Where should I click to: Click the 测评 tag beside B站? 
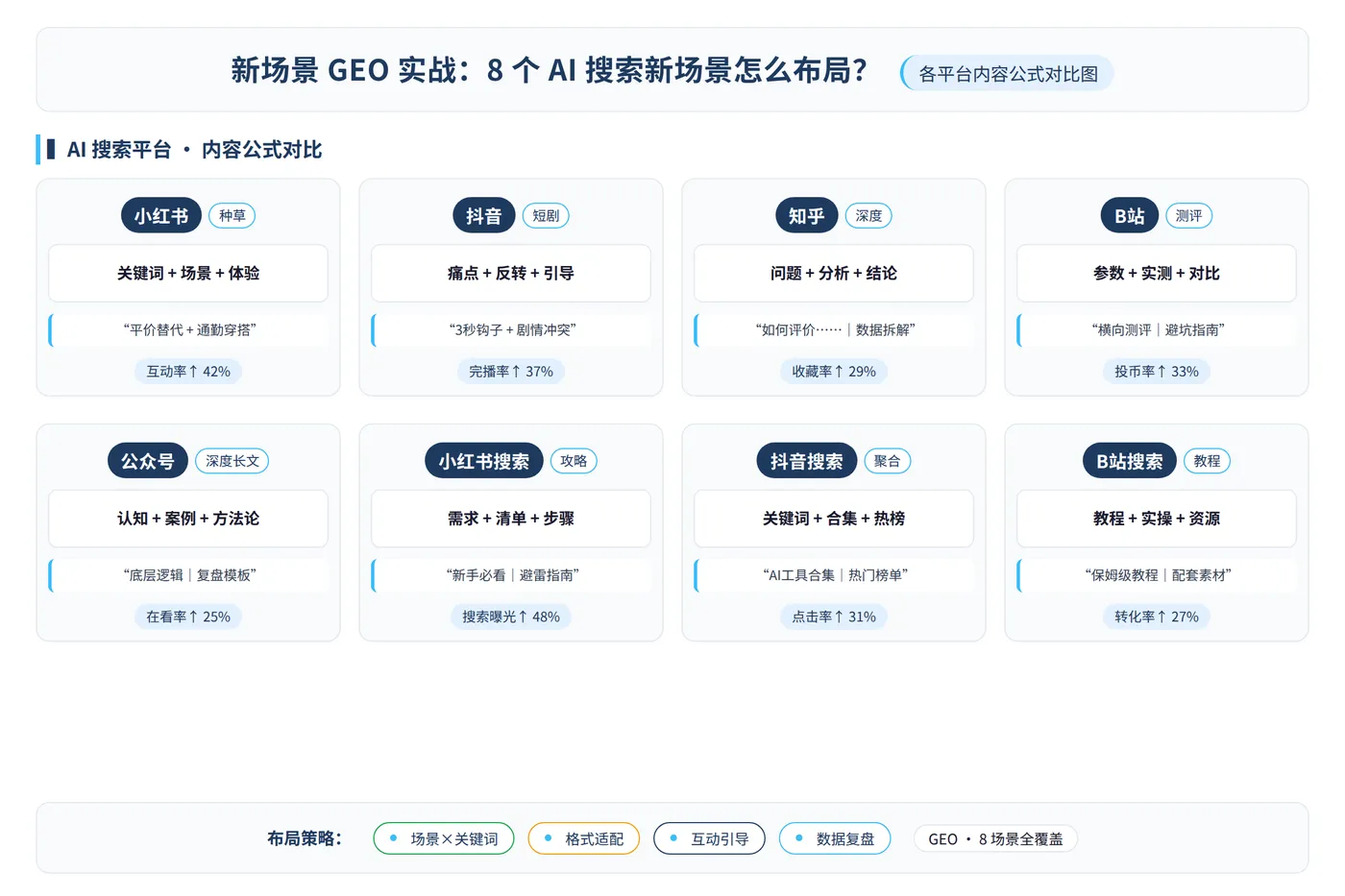1189,216
